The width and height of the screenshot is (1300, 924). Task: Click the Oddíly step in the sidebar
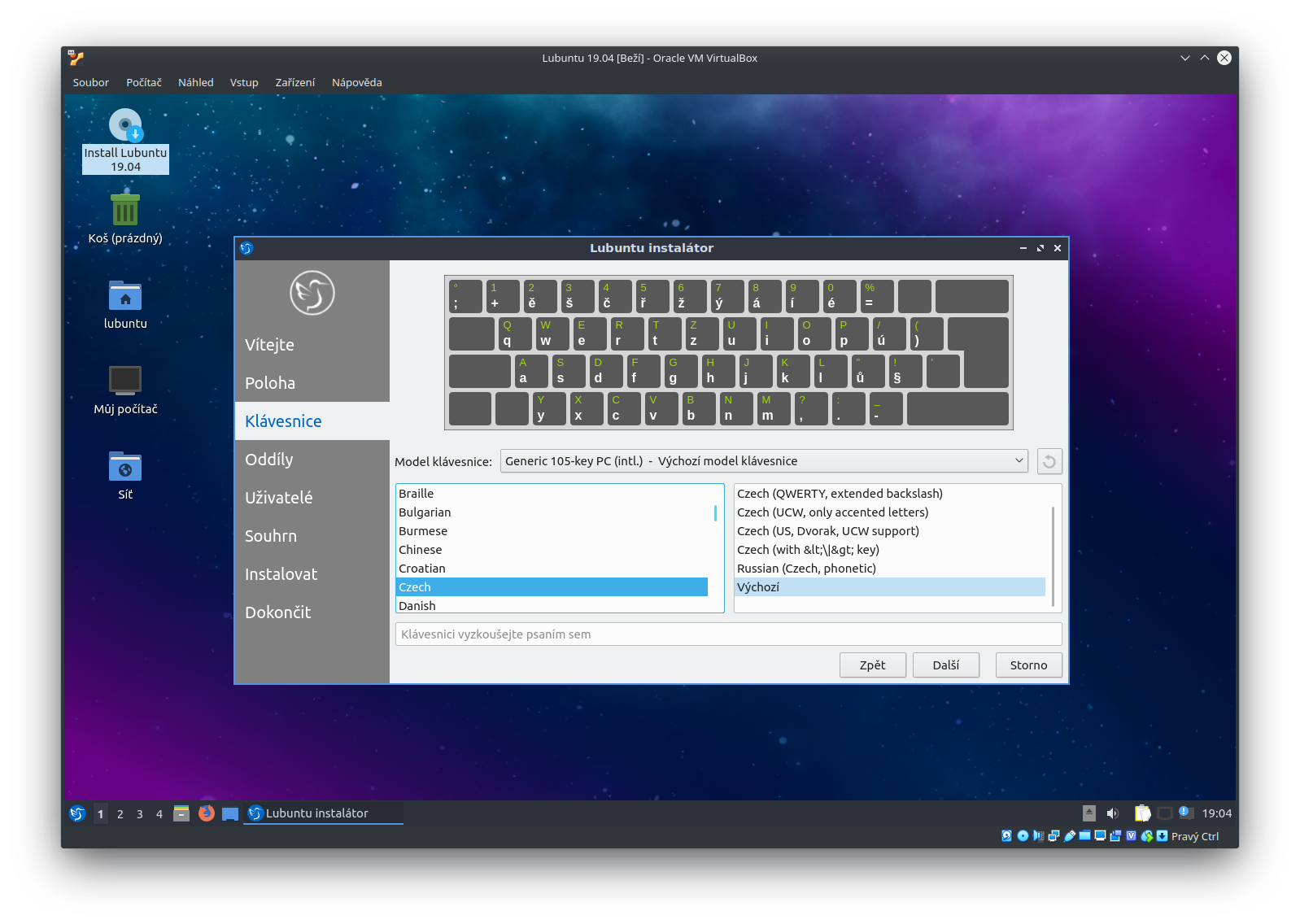pyautogui.click(x=312, y=460)
